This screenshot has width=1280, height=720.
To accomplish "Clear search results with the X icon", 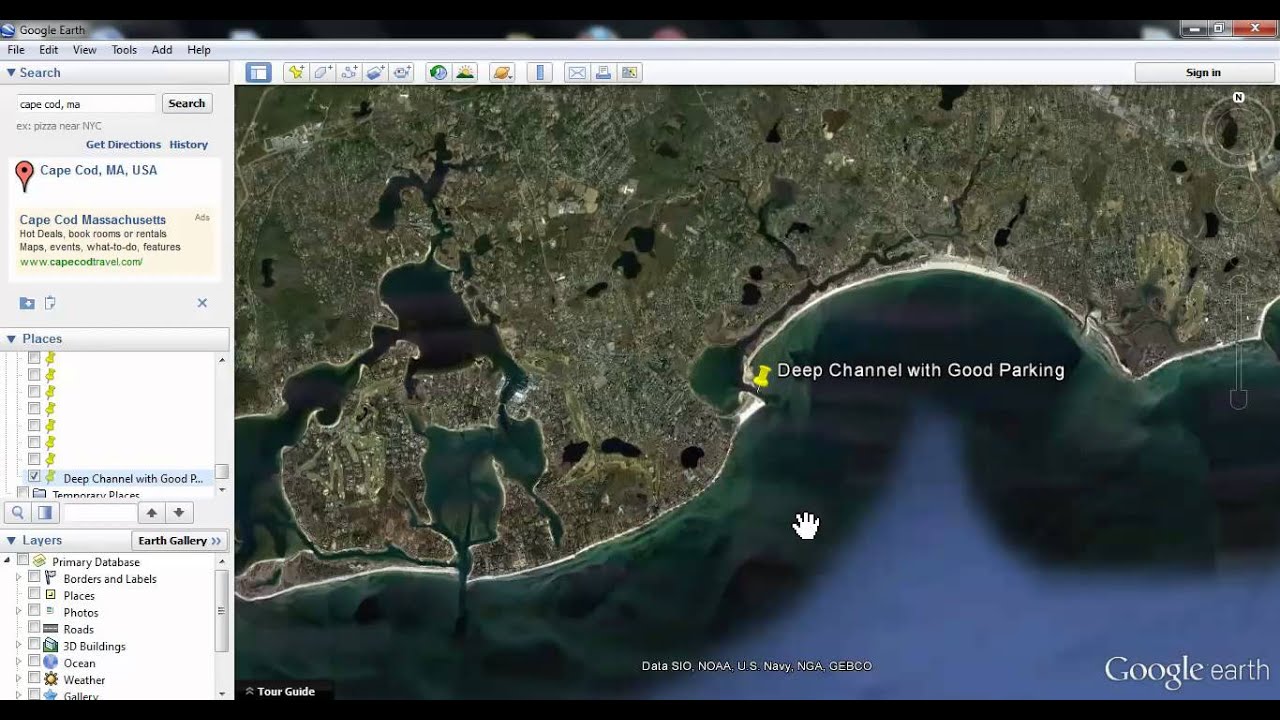I will click(x=202, y=303).
